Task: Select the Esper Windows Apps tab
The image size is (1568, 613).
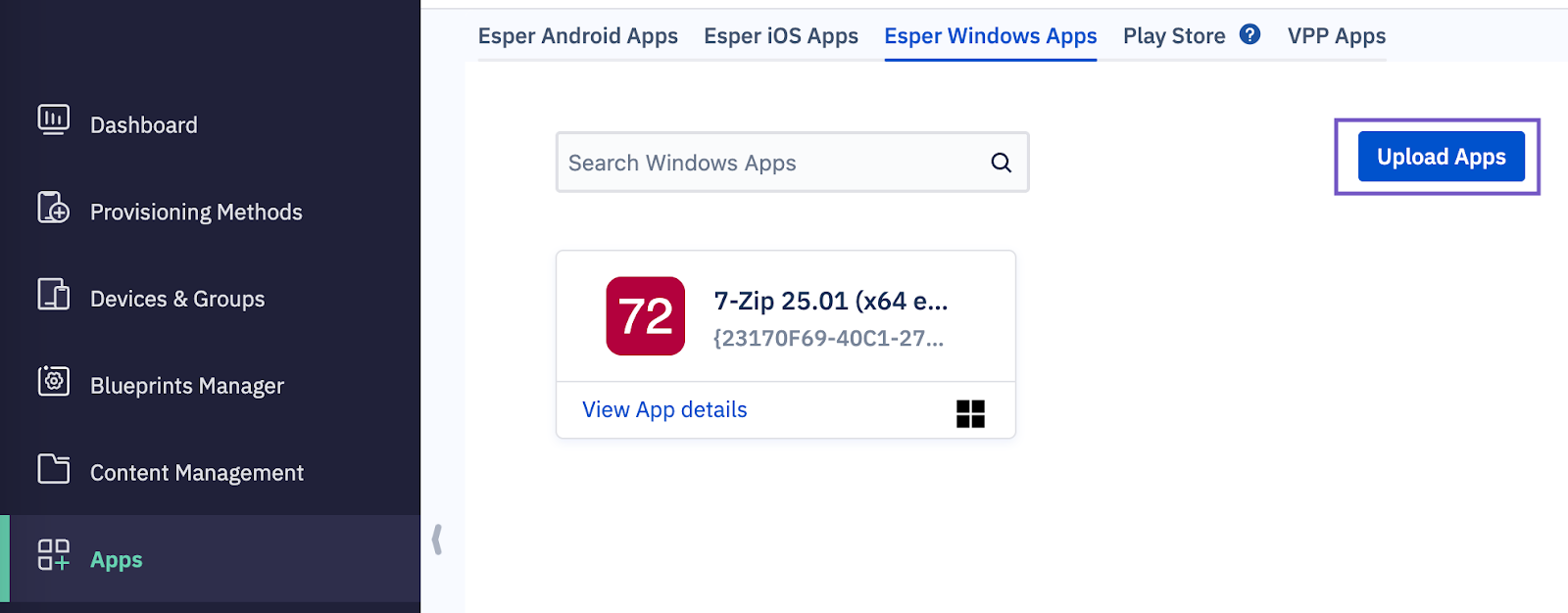Action: coord(990,35)
